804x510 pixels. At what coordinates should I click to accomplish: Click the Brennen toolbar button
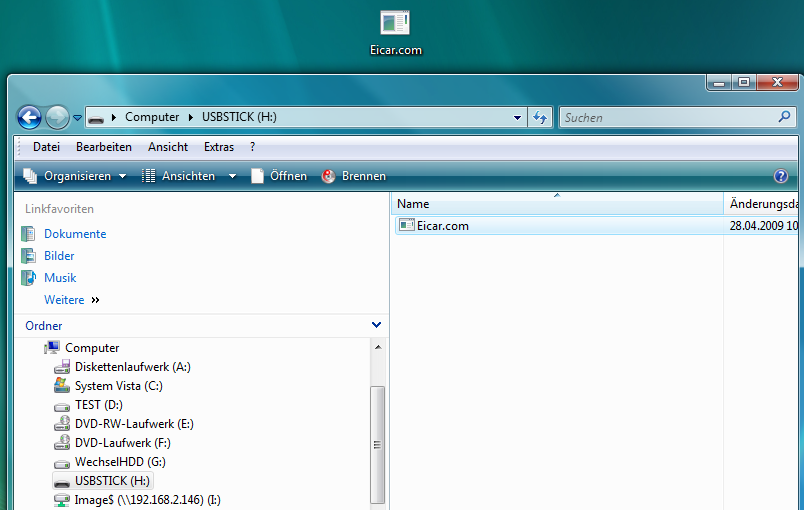(x=353, y=176)
